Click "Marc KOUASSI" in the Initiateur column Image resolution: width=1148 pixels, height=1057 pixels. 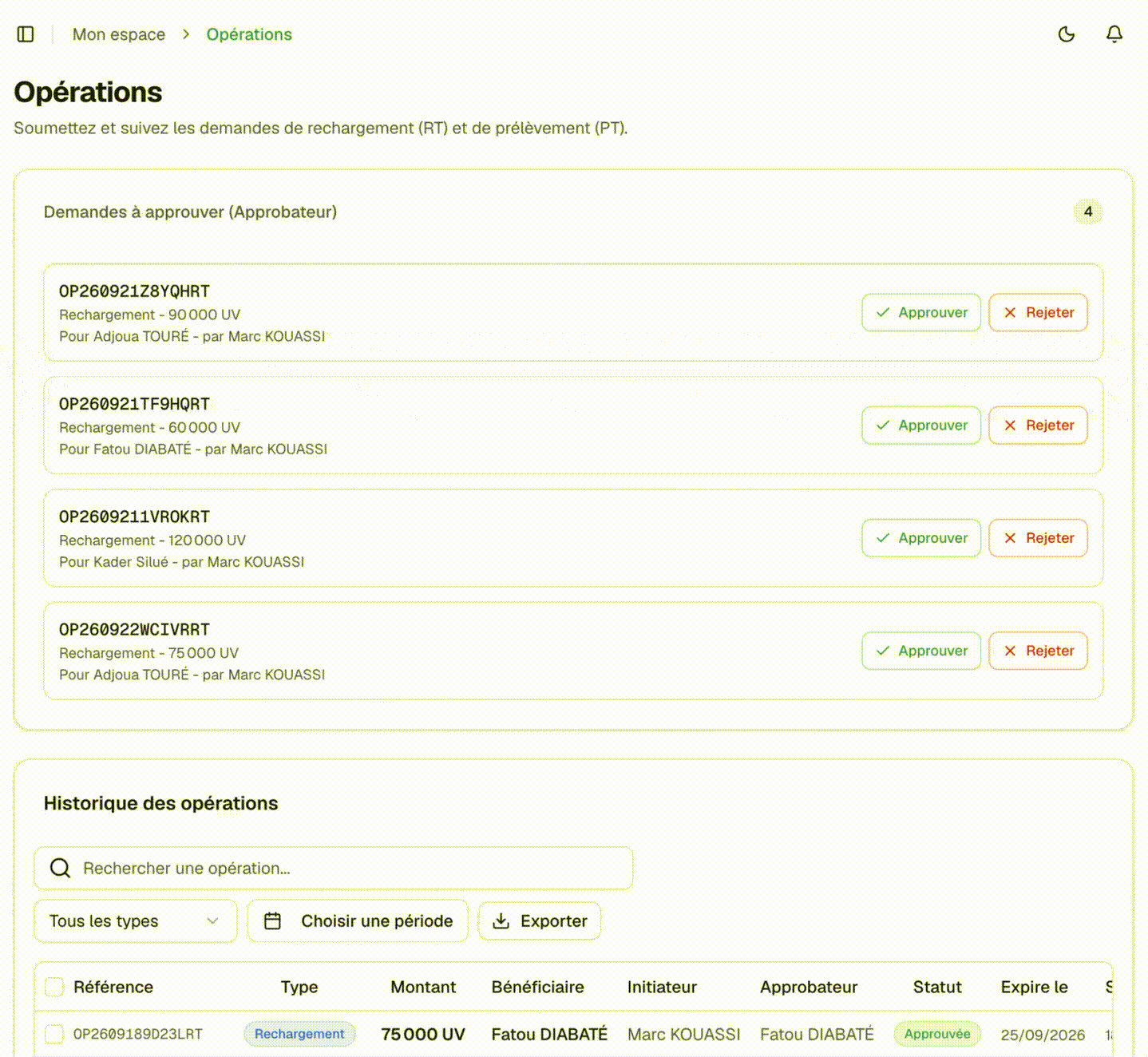(684, 1034)
